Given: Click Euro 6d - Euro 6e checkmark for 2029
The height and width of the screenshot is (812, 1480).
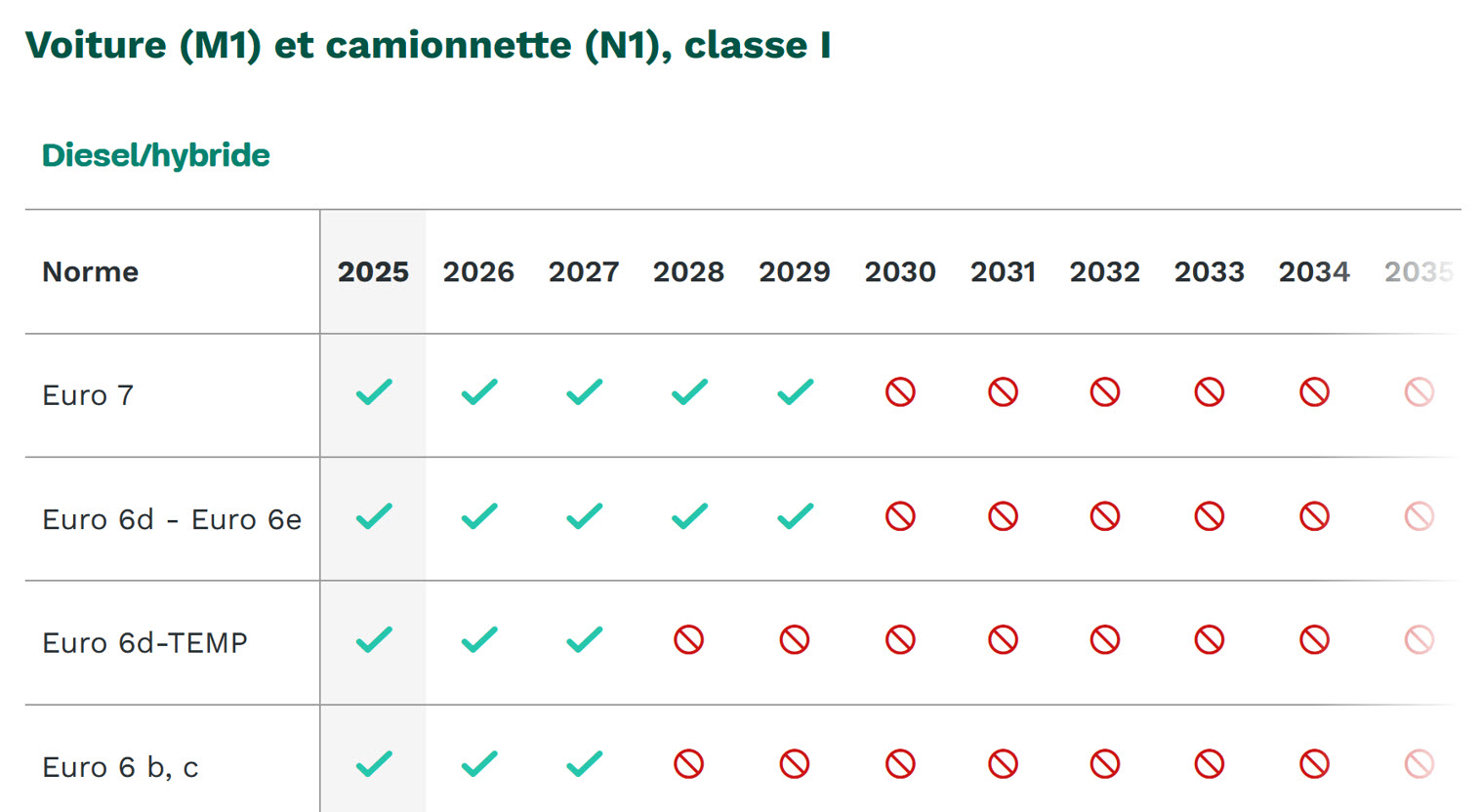Looking at the screenshot, I should point(796,516).
